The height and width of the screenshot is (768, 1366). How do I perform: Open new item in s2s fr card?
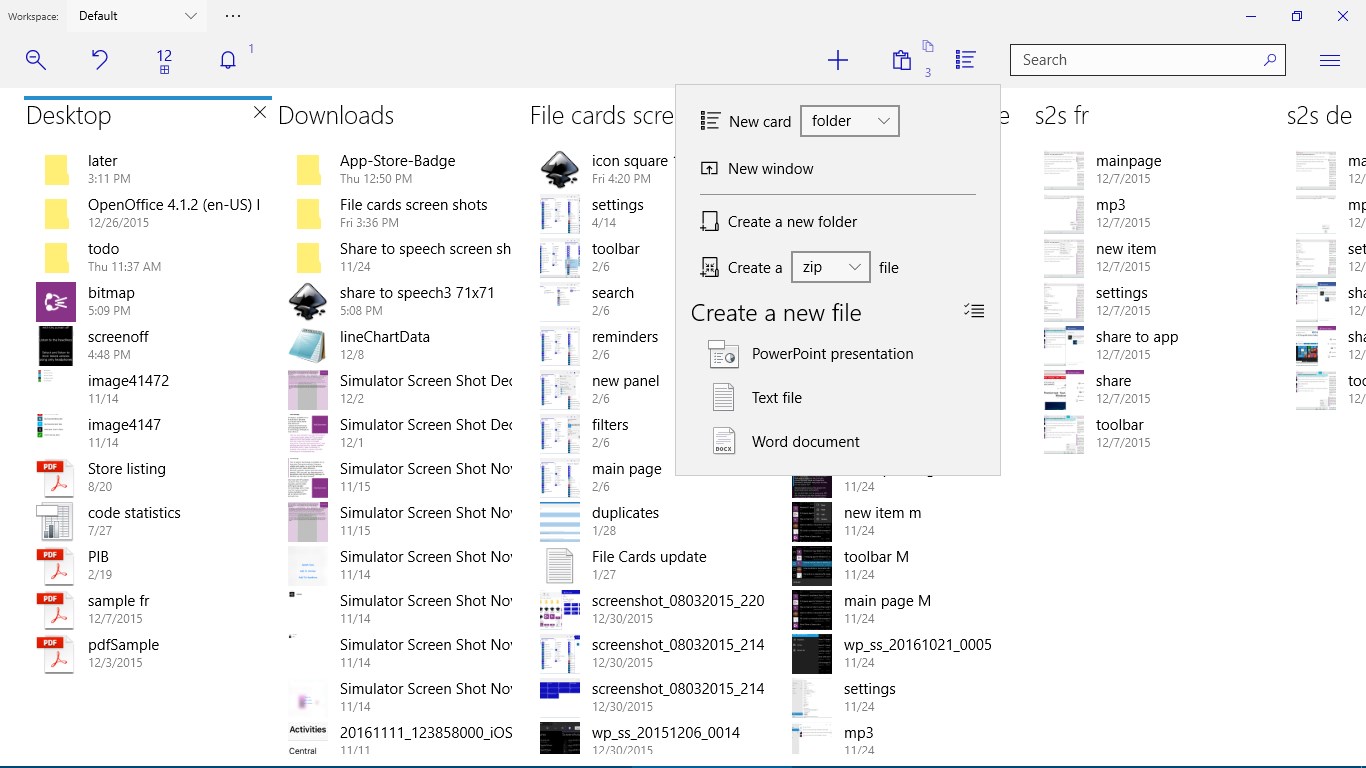(1126, 249)
